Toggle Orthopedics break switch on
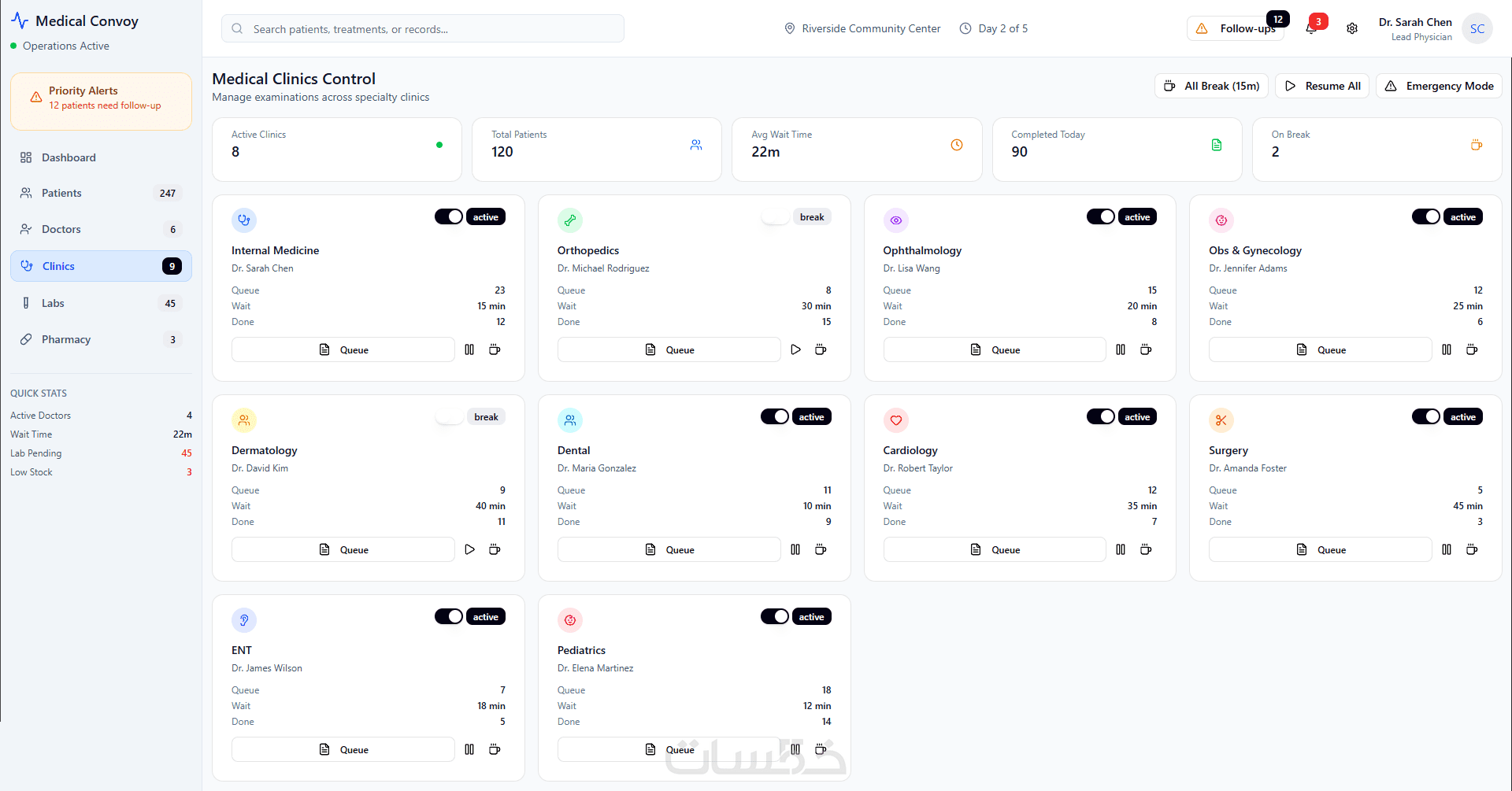 (x=775, y=216)
